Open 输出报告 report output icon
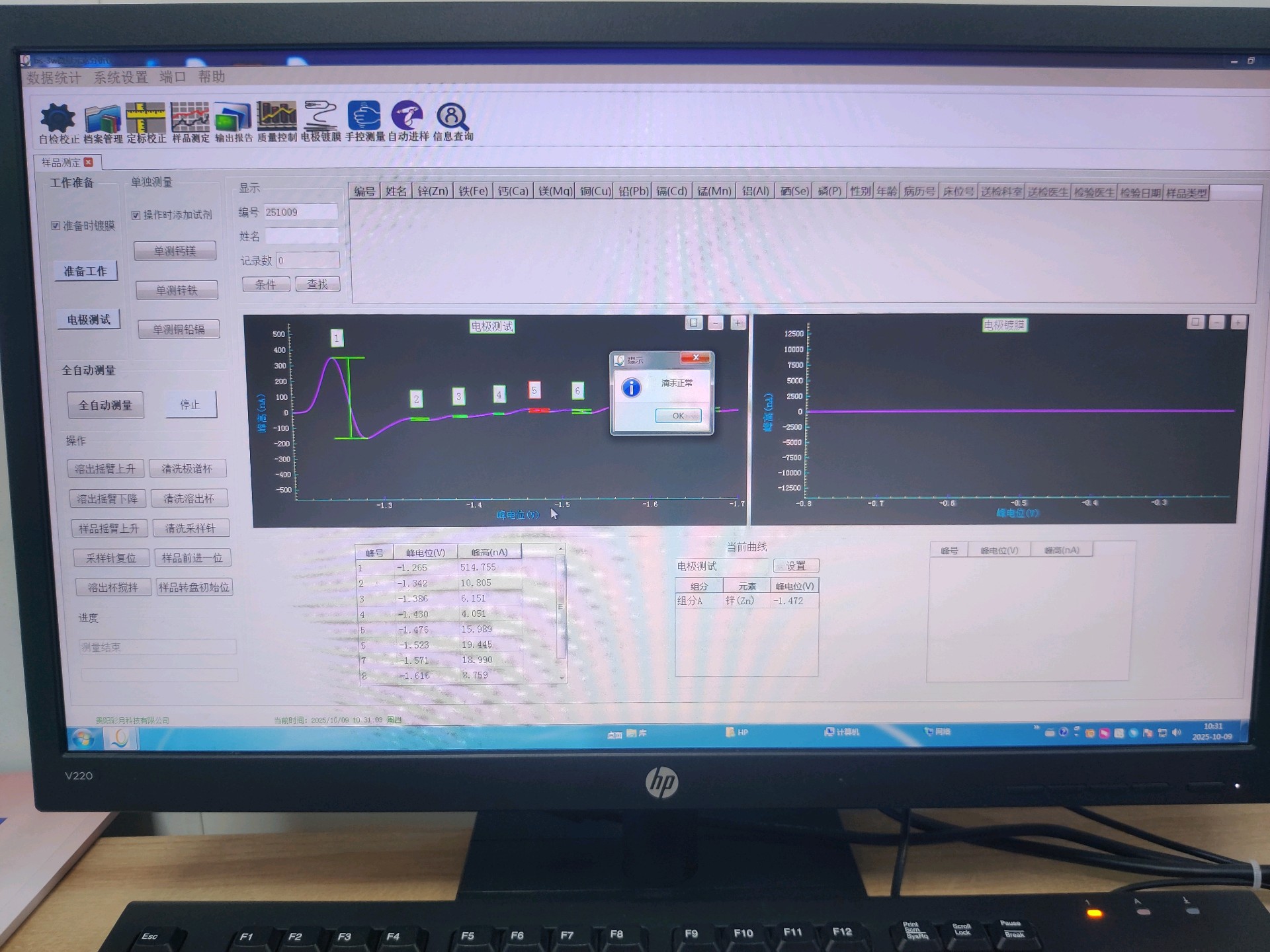 233,117
